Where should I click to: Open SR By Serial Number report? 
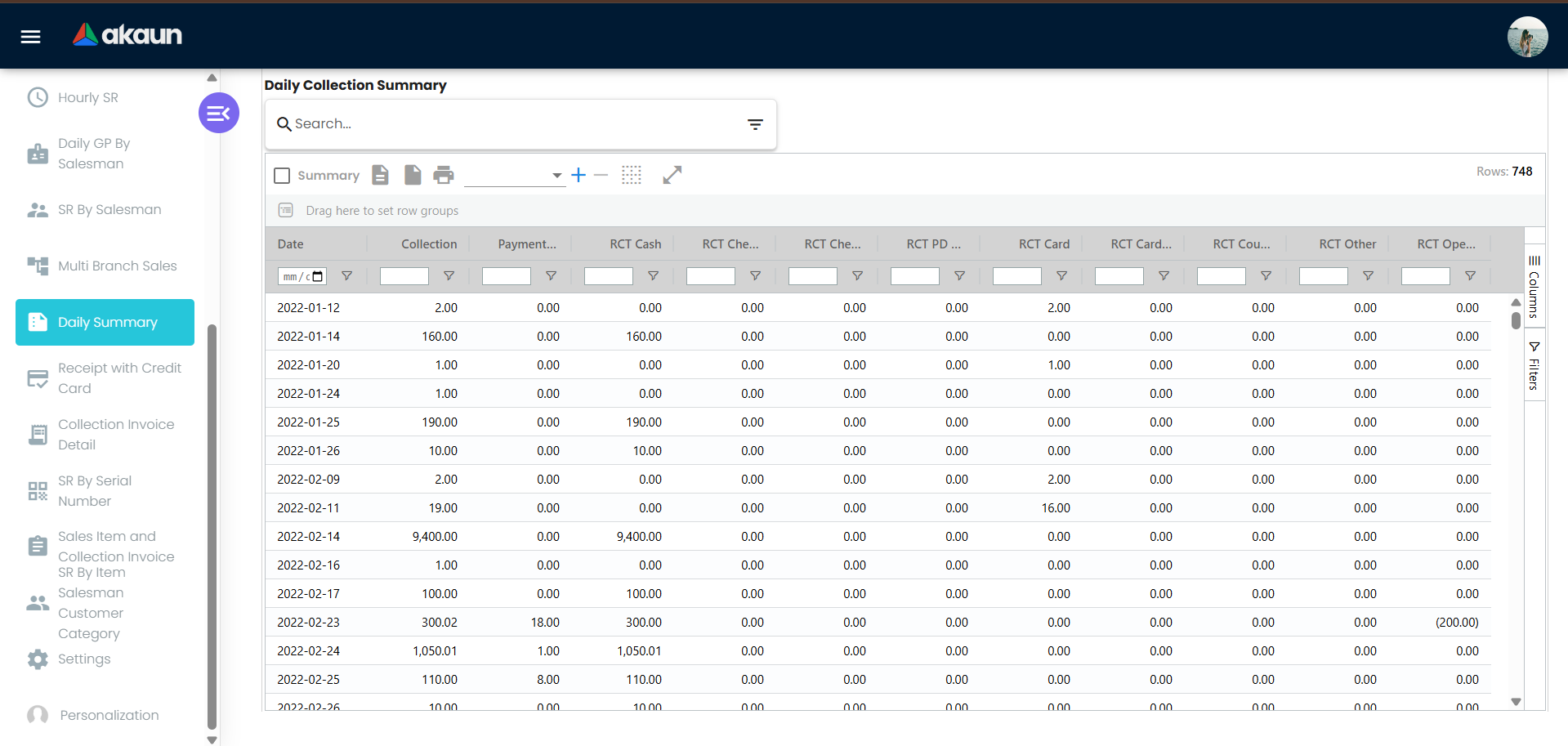pyautogui.click(x=105, y=491)
